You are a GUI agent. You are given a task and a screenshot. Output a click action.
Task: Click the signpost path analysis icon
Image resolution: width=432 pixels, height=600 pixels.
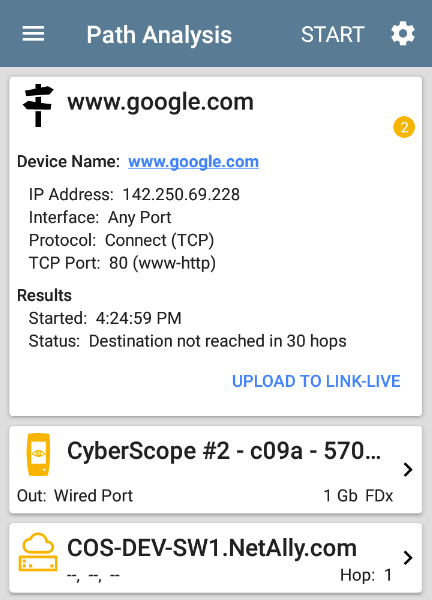click(x=38, y=105)
